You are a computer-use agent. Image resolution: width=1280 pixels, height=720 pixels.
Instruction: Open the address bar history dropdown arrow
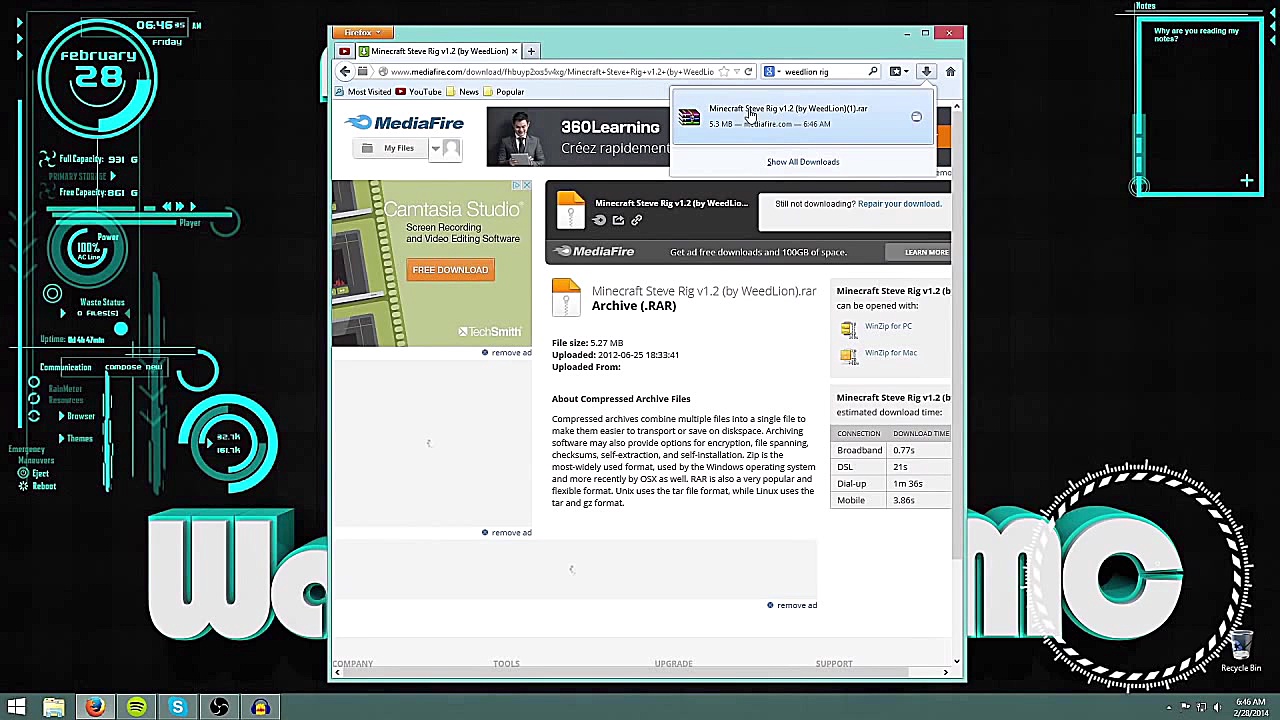pos(736,72)
